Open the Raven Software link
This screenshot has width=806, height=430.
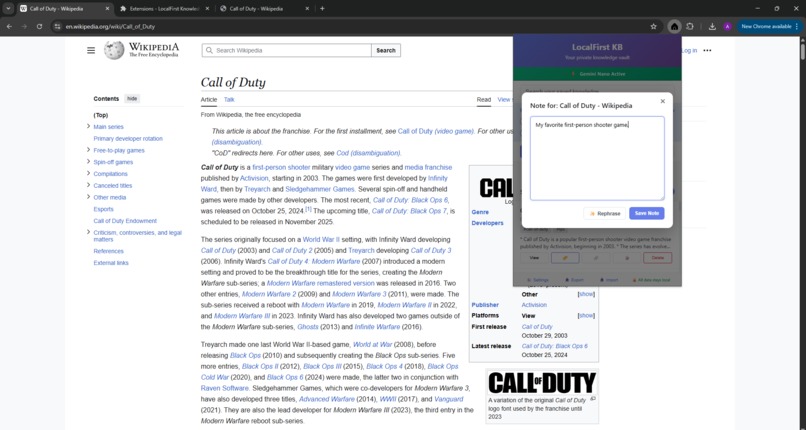click(x=225, y=388)
